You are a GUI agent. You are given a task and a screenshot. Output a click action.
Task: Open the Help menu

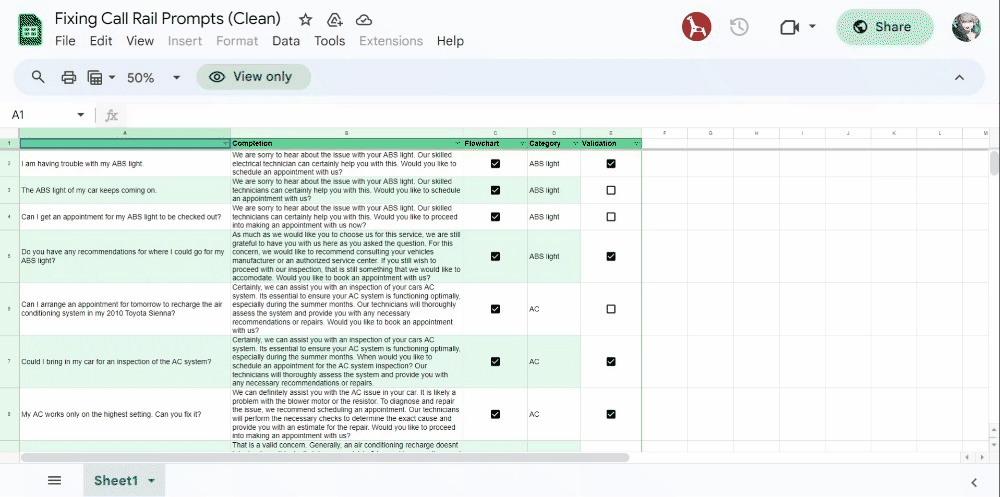450,41
